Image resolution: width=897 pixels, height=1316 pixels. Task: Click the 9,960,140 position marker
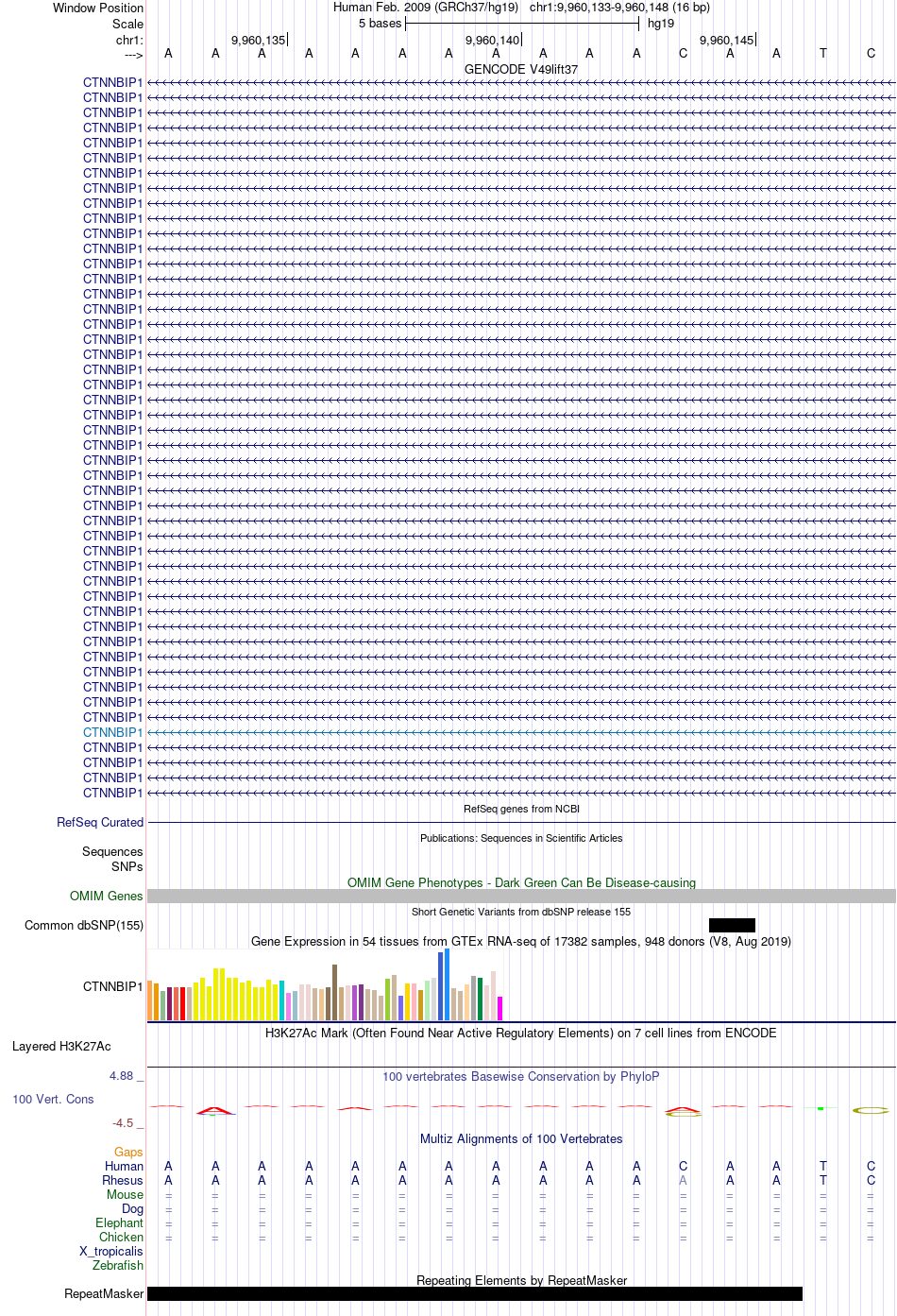click(x=492, y=40)
